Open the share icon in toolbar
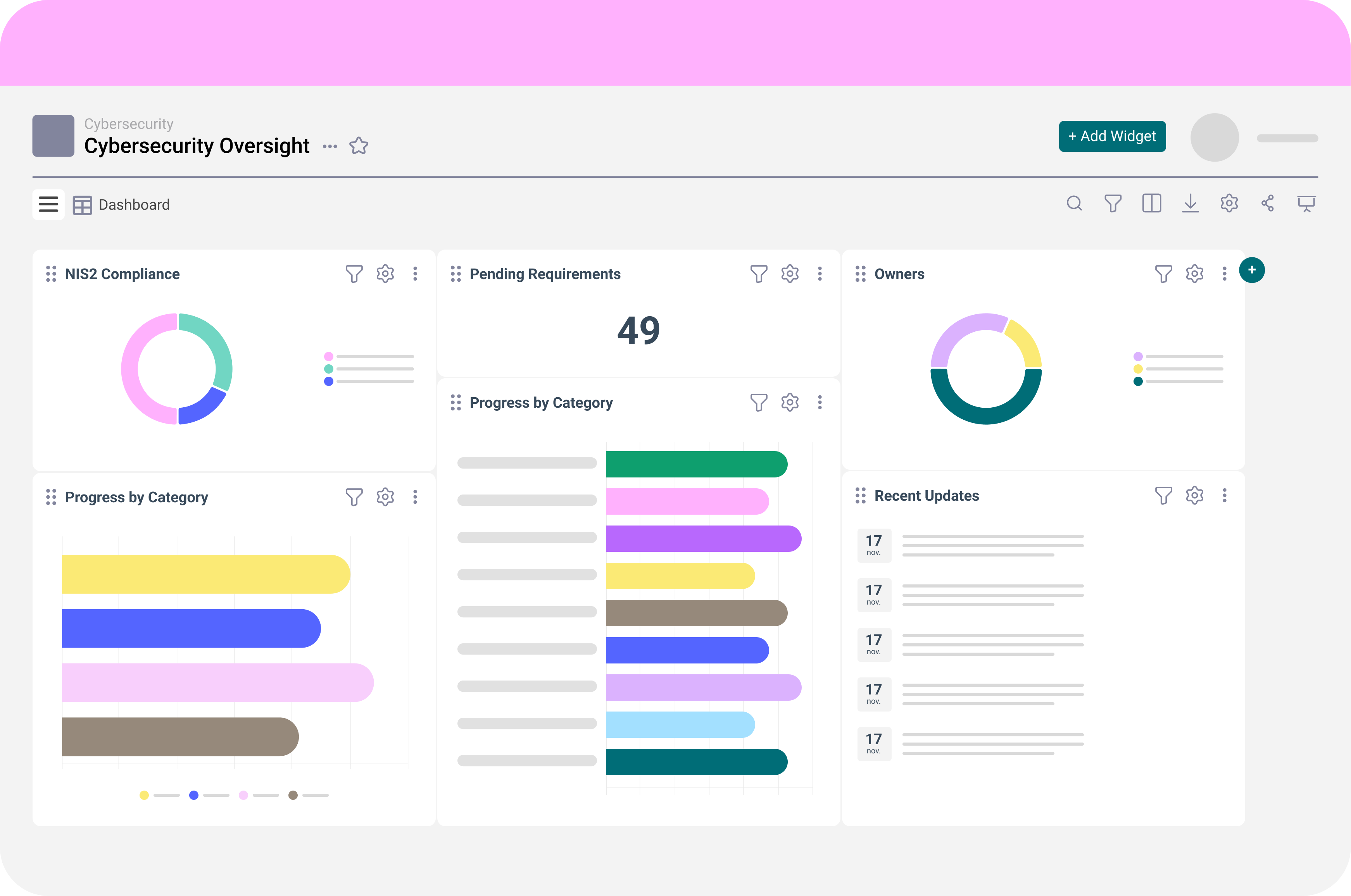This screenshot has height=896, width=1351. click(1267, 203)
